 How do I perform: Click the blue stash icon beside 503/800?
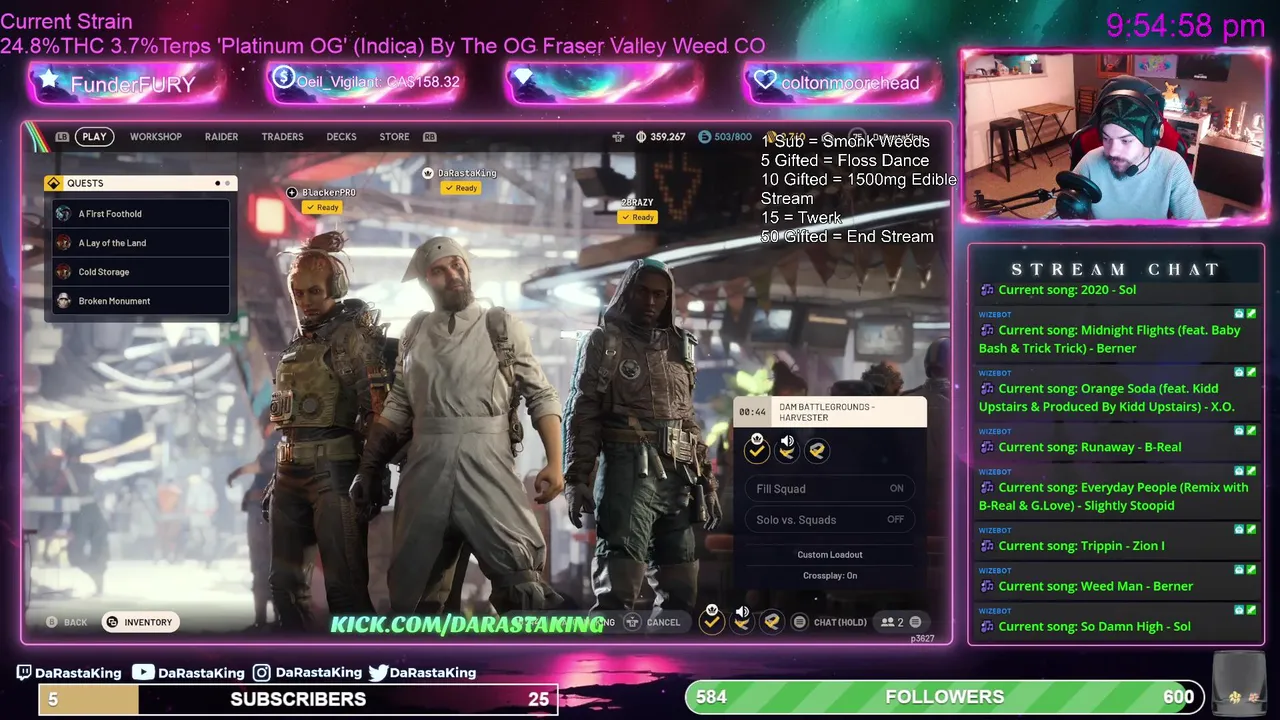[x=704, y=137]
